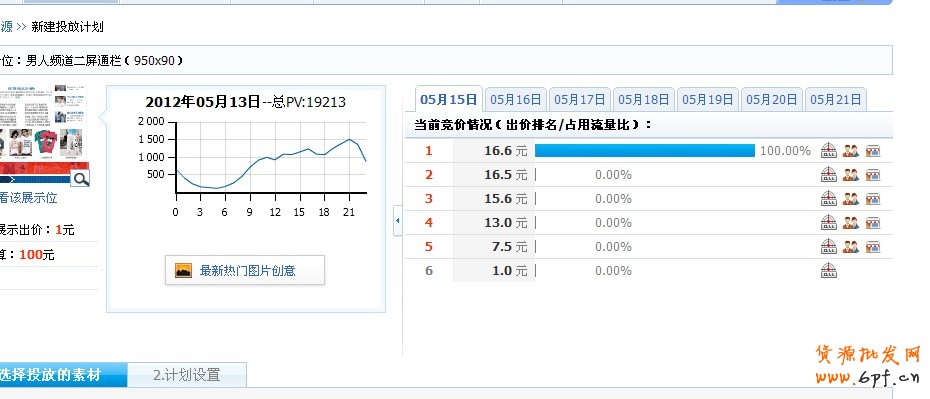The image size is (930, 399).
Task: Click the blue 100.00% traffic bar
Action: (x=645, y=151)
